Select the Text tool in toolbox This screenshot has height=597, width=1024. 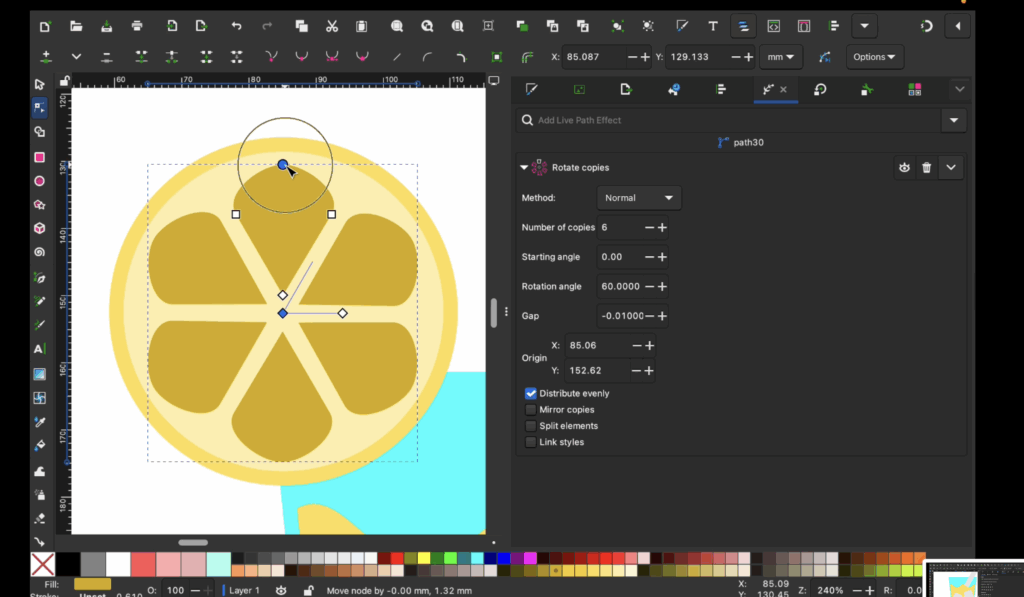[39, 349]
